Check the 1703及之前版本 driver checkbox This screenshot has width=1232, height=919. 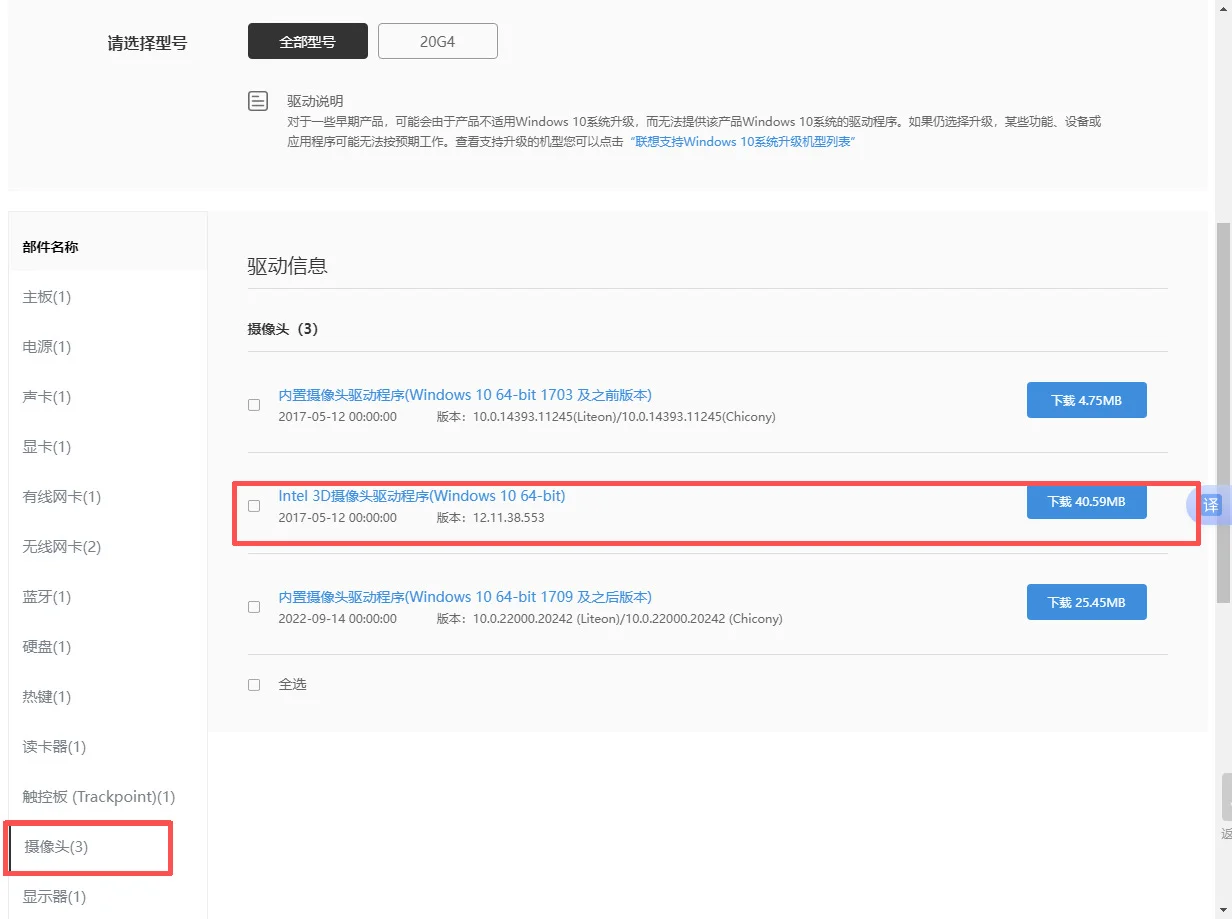click(254, 405)
